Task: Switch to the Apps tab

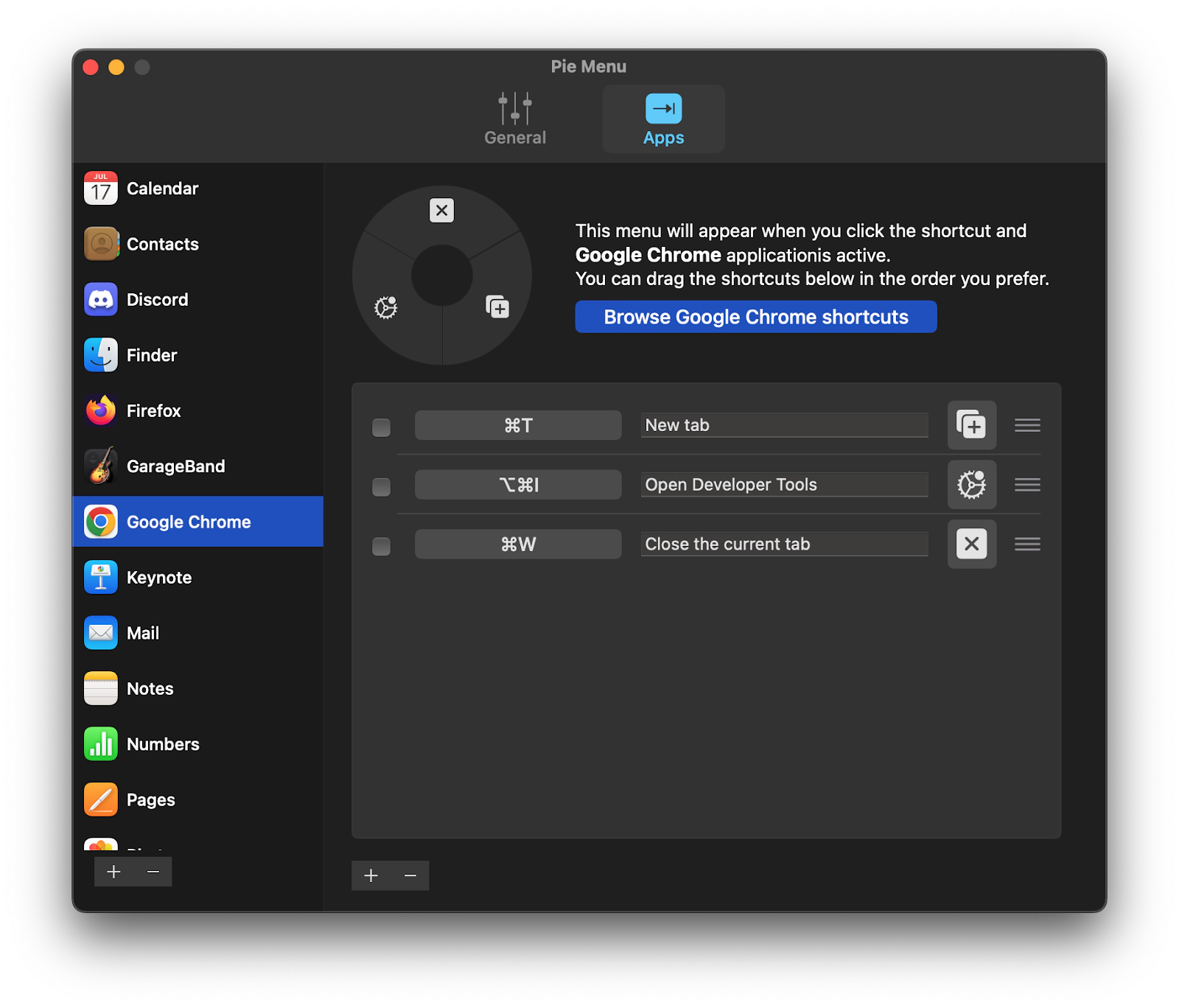Action: (x=663, y=119)
